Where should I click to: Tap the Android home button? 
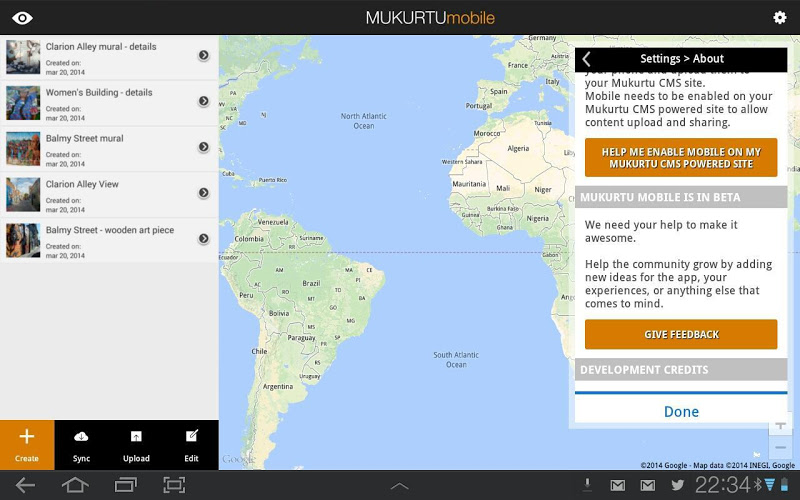coord(75,485)
